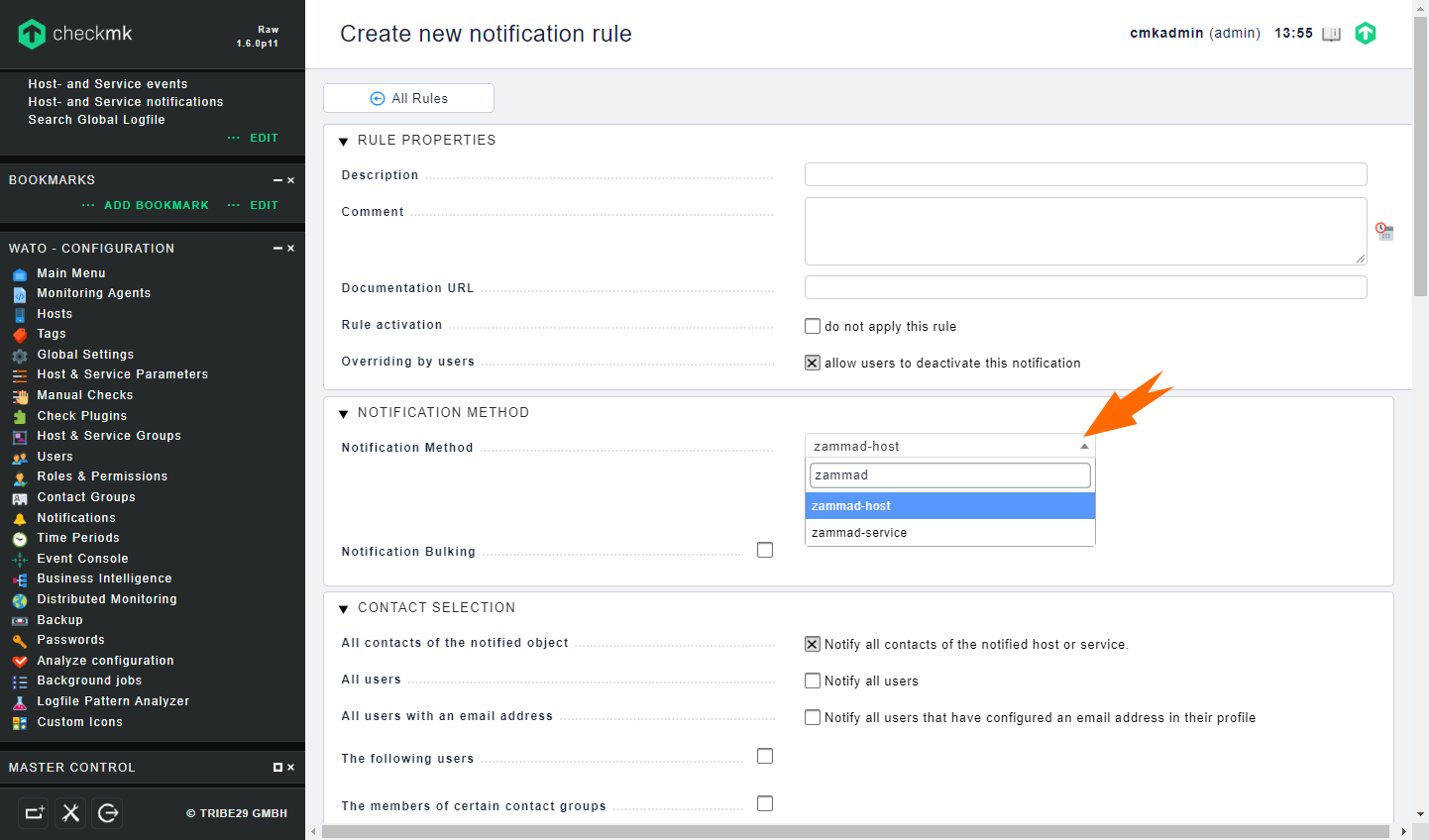Choose zammad-service option

950,533
